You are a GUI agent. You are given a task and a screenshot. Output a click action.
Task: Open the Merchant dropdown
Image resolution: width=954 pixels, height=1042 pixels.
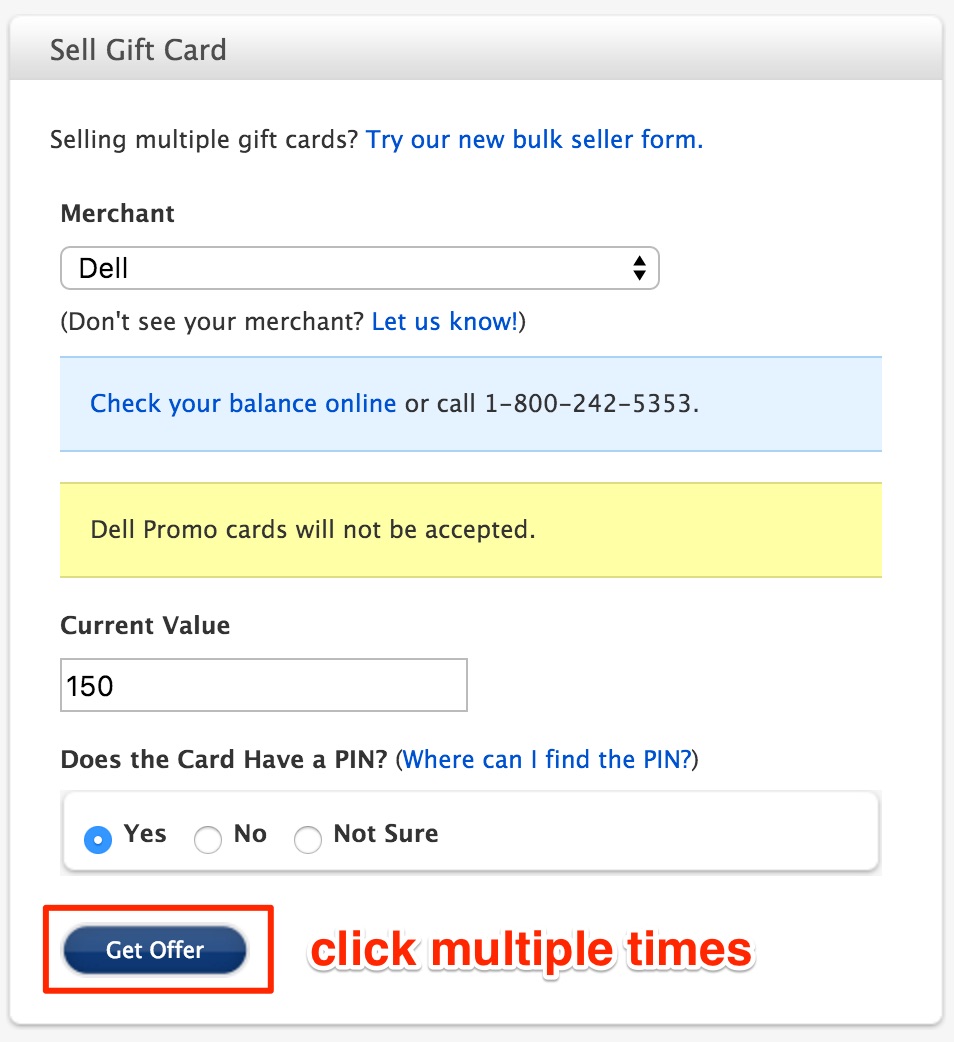(x=360, y=268)
